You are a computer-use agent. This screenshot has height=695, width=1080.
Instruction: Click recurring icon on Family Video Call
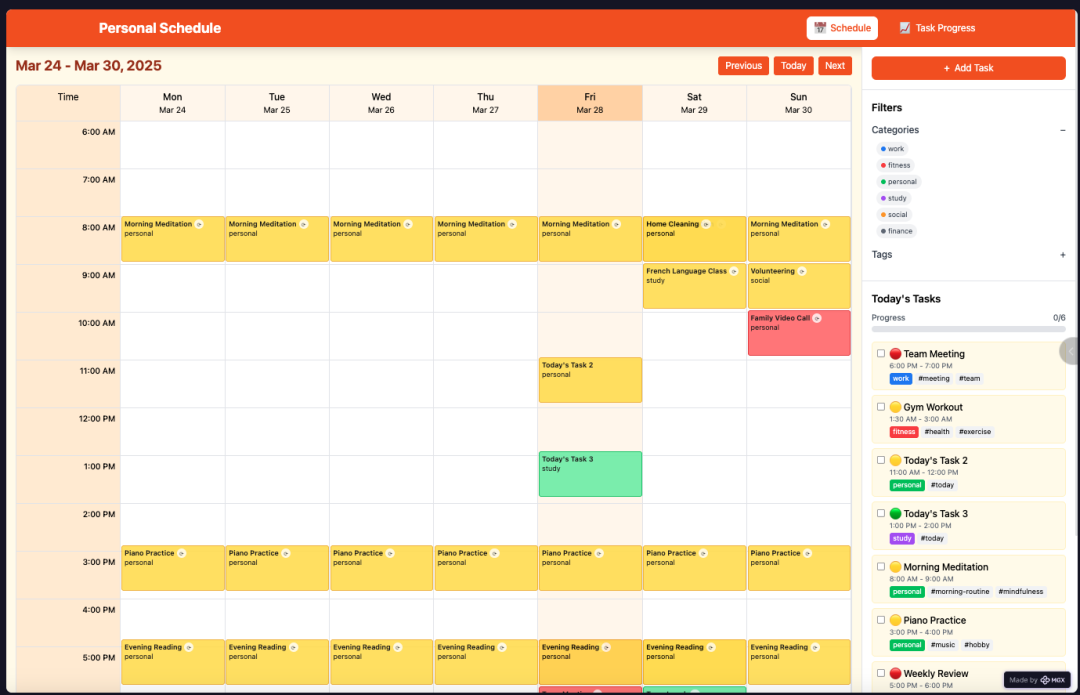click(x=817, y=318)
